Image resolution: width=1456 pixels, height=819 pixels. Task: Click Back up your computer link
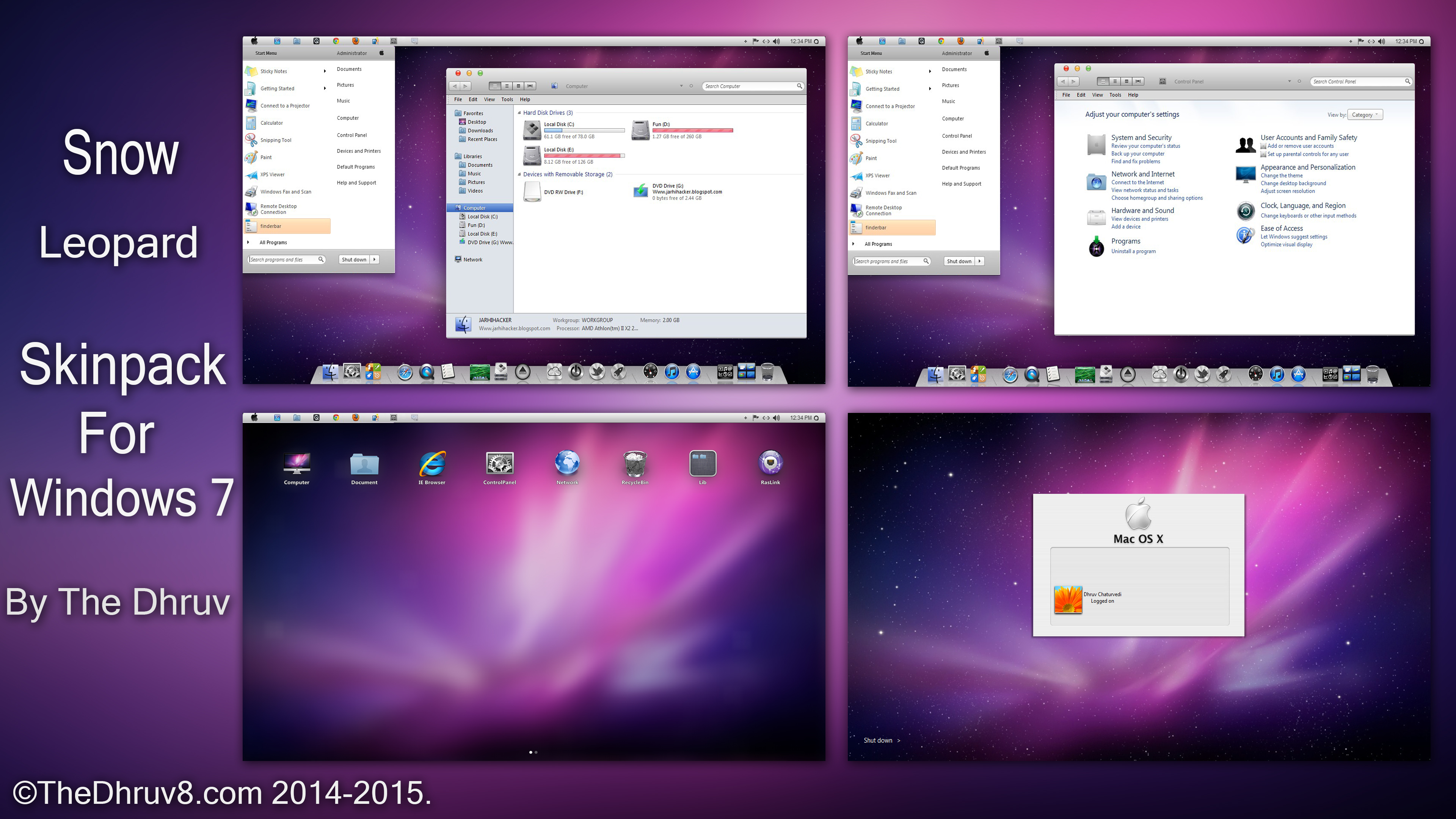(1138, 154)
